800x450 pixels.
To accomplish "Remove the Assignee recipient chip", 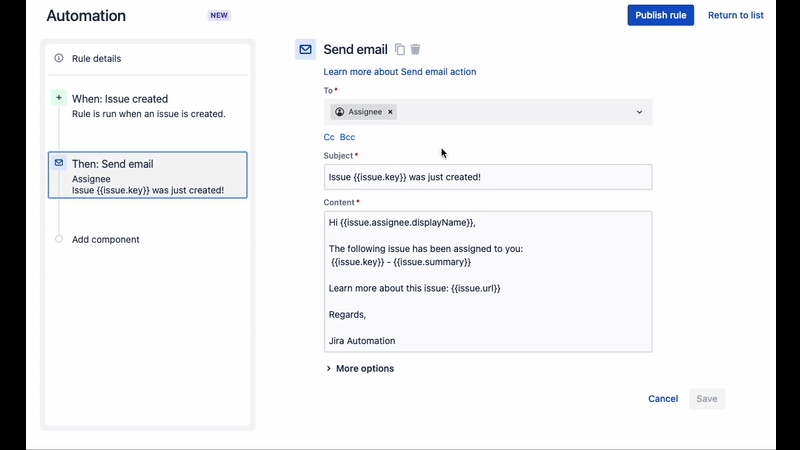I will (390, 112).
